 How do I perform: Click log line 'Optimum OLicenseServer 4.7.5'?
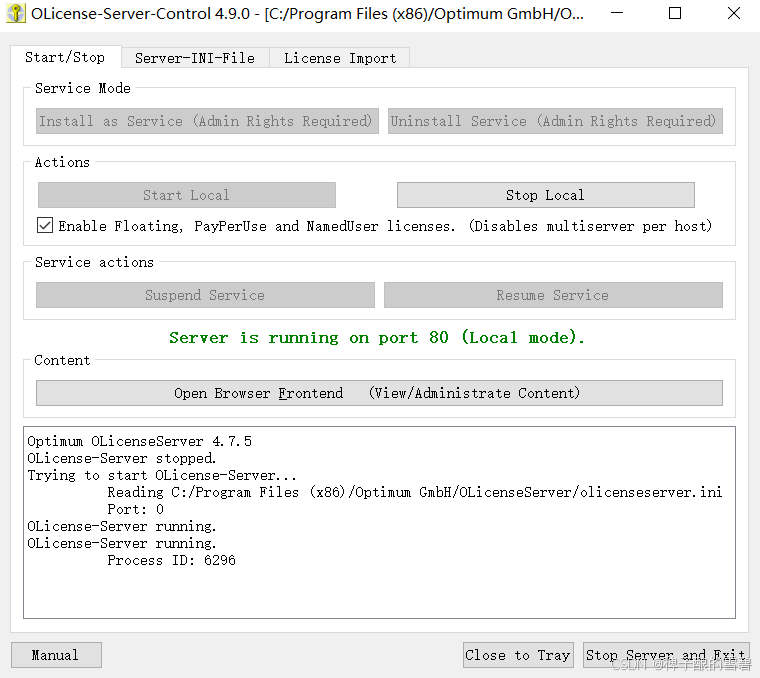[140, 441]
